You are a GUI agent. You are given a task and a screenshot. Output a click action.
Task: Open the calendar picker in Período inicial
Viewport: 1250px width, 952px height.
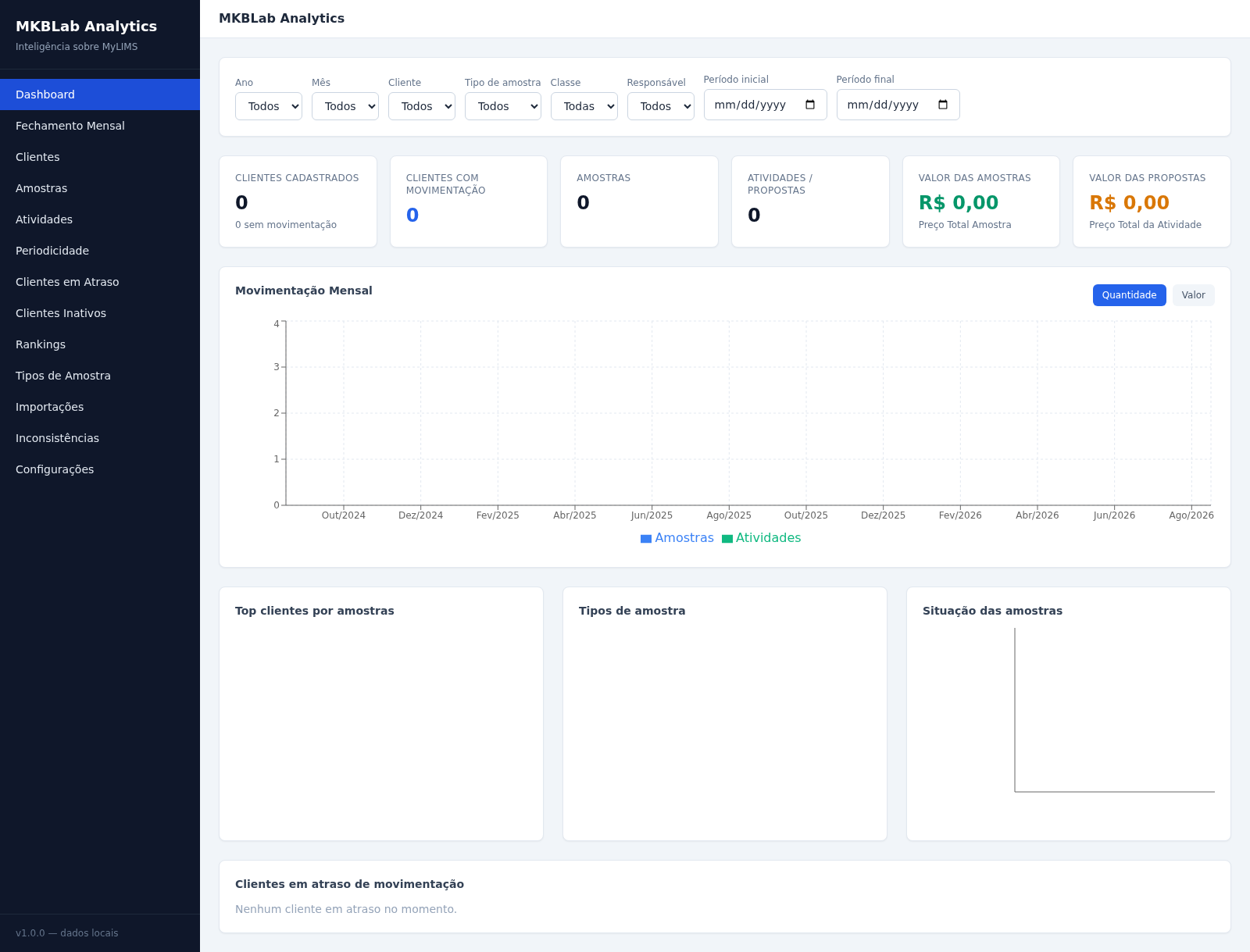[810, 105]
